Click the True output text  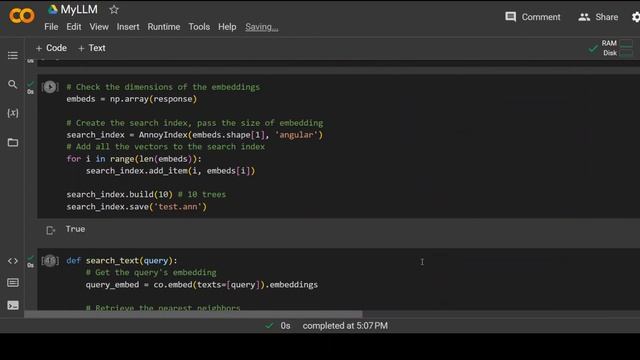(76, 229)
